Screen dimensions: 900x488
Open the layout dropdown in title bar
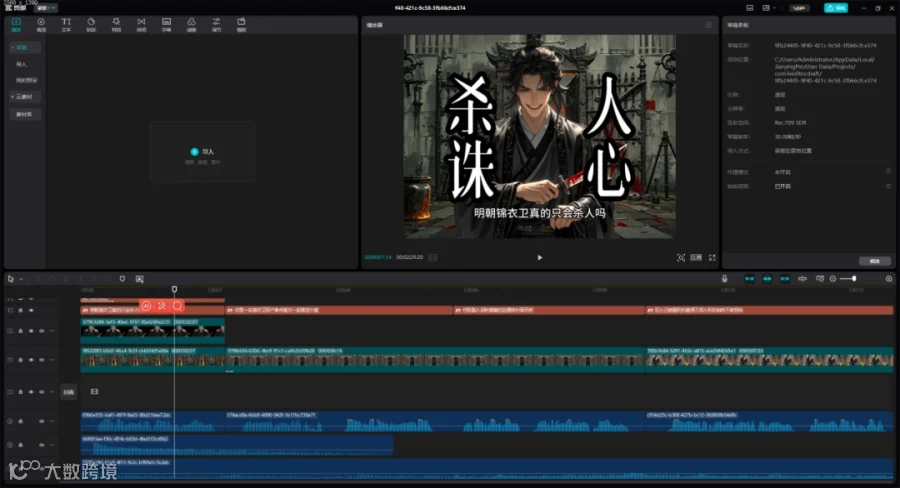coord(768,8)
